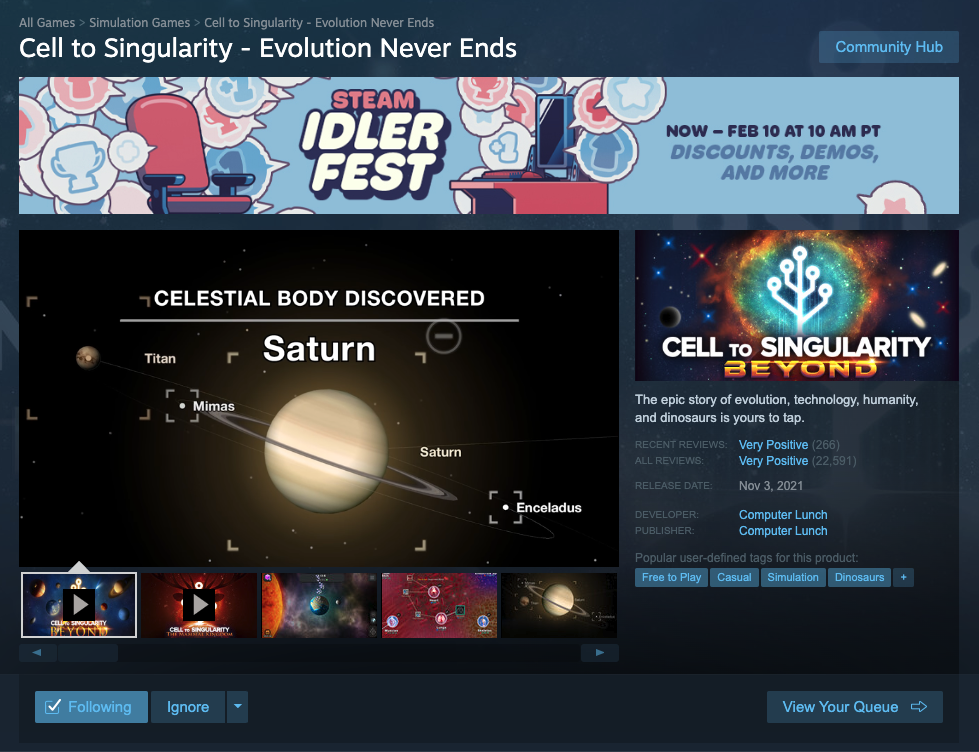The width and height of the screenshot is (979, 752).
Task: Select the Saturn screenshot thumbnail
Action: click(x=559, y=605)
